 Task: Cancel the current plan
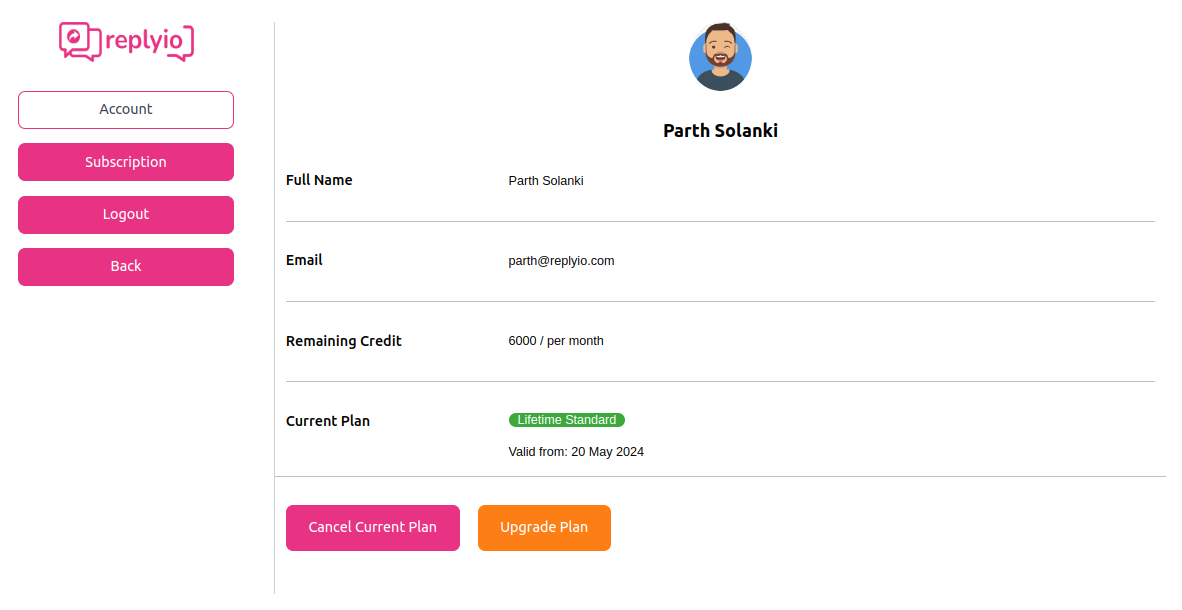[372, 528]
